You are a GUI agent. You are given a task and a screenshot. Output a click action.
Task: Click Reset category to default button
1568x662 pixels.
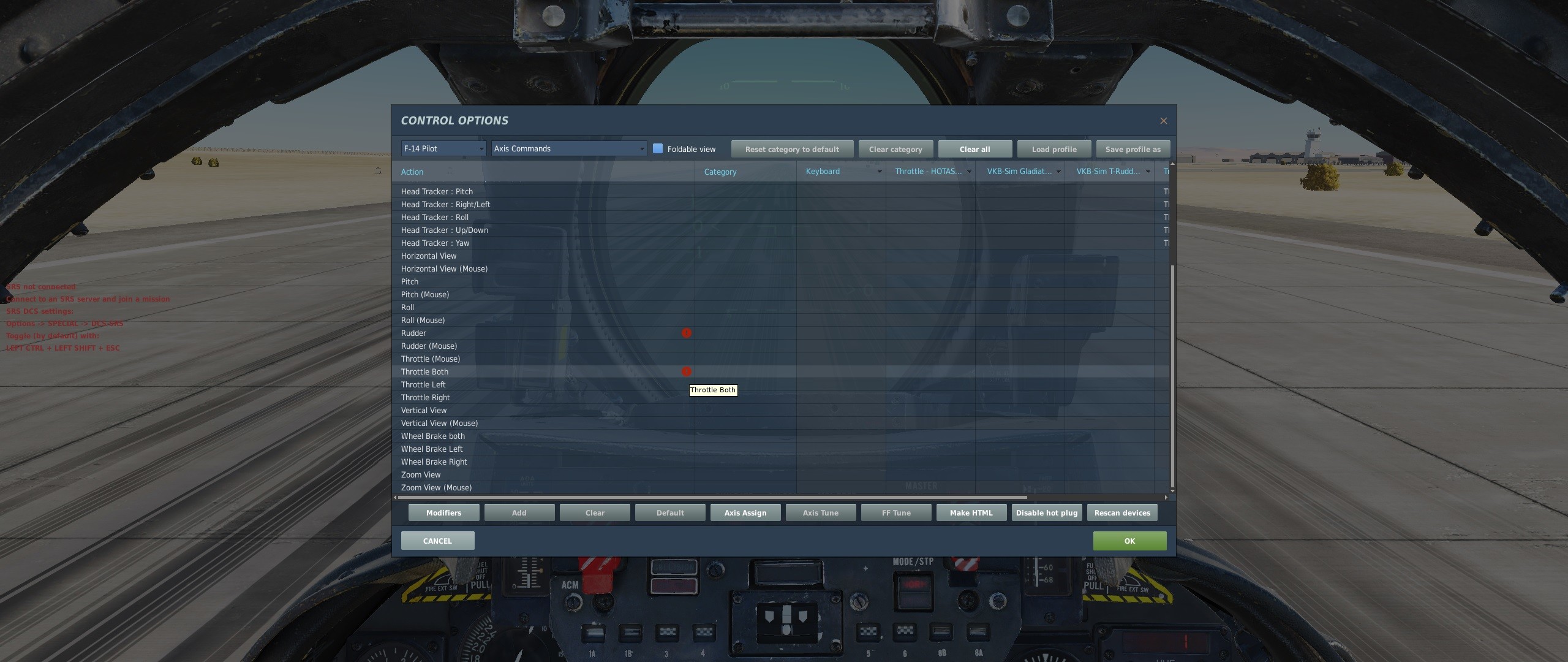[792, 149]
